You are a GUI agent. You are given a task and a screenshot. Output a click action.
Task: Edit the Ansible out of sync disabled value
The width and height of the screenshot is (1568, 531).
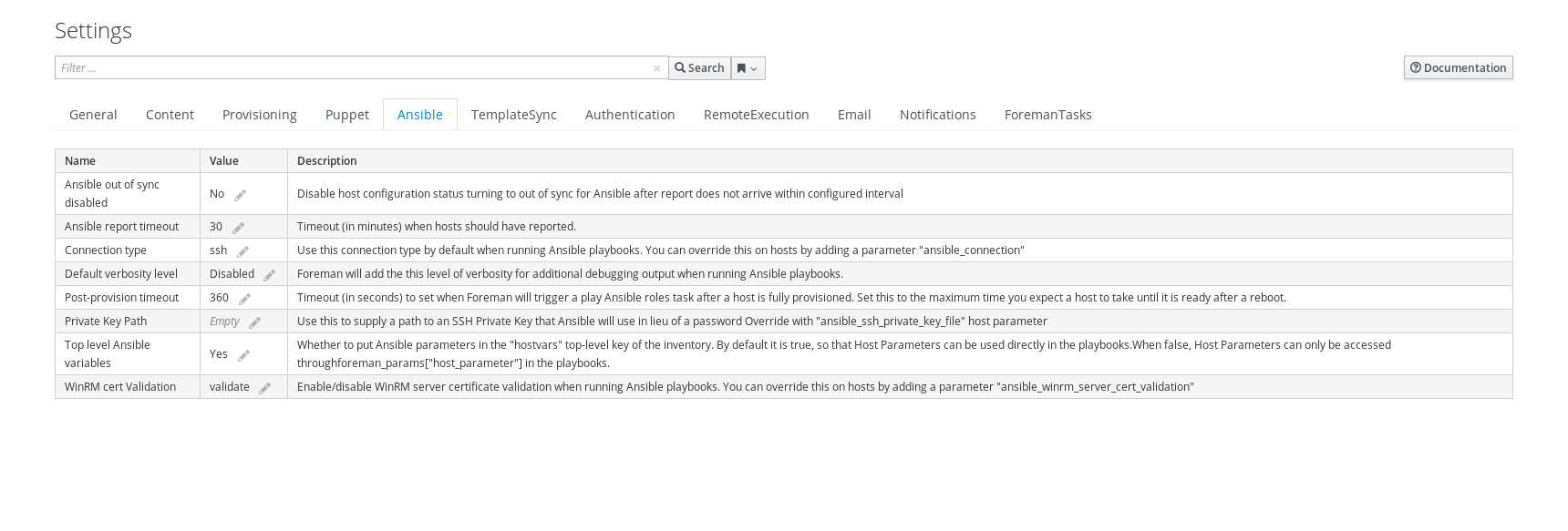(x=241, y=195)
